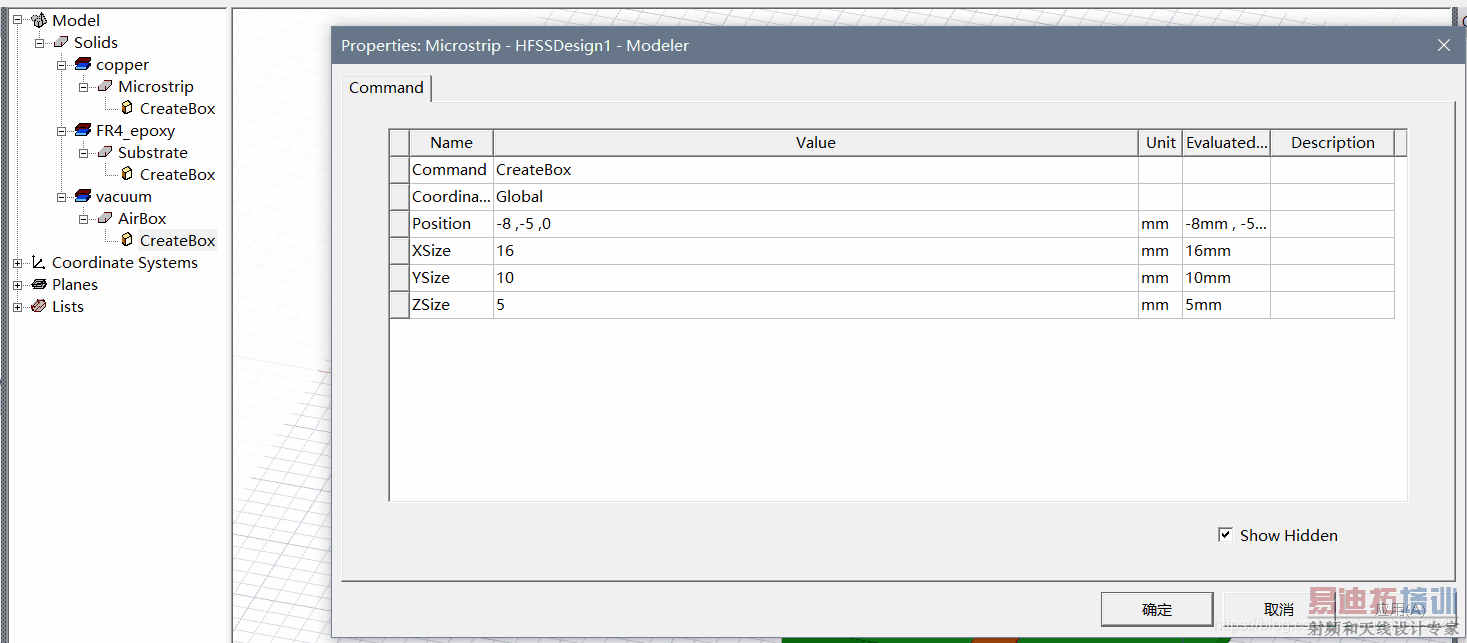The image size is (1467, 643).
Task: Click the Coordinate system value Global
Action: [816, 197]
